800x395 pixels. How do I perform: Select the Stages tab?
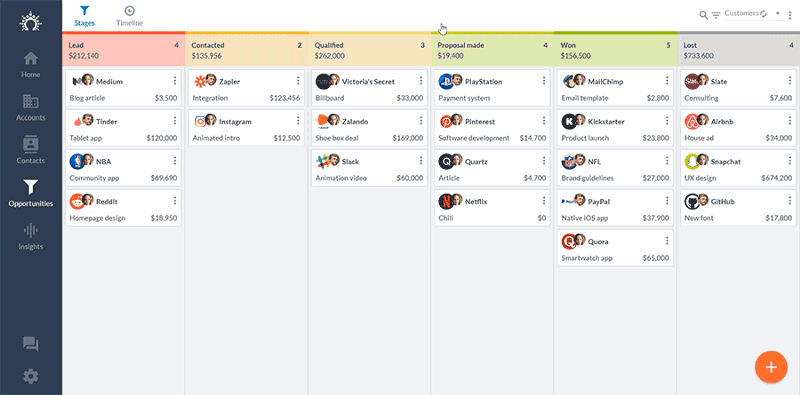(84, 16)
